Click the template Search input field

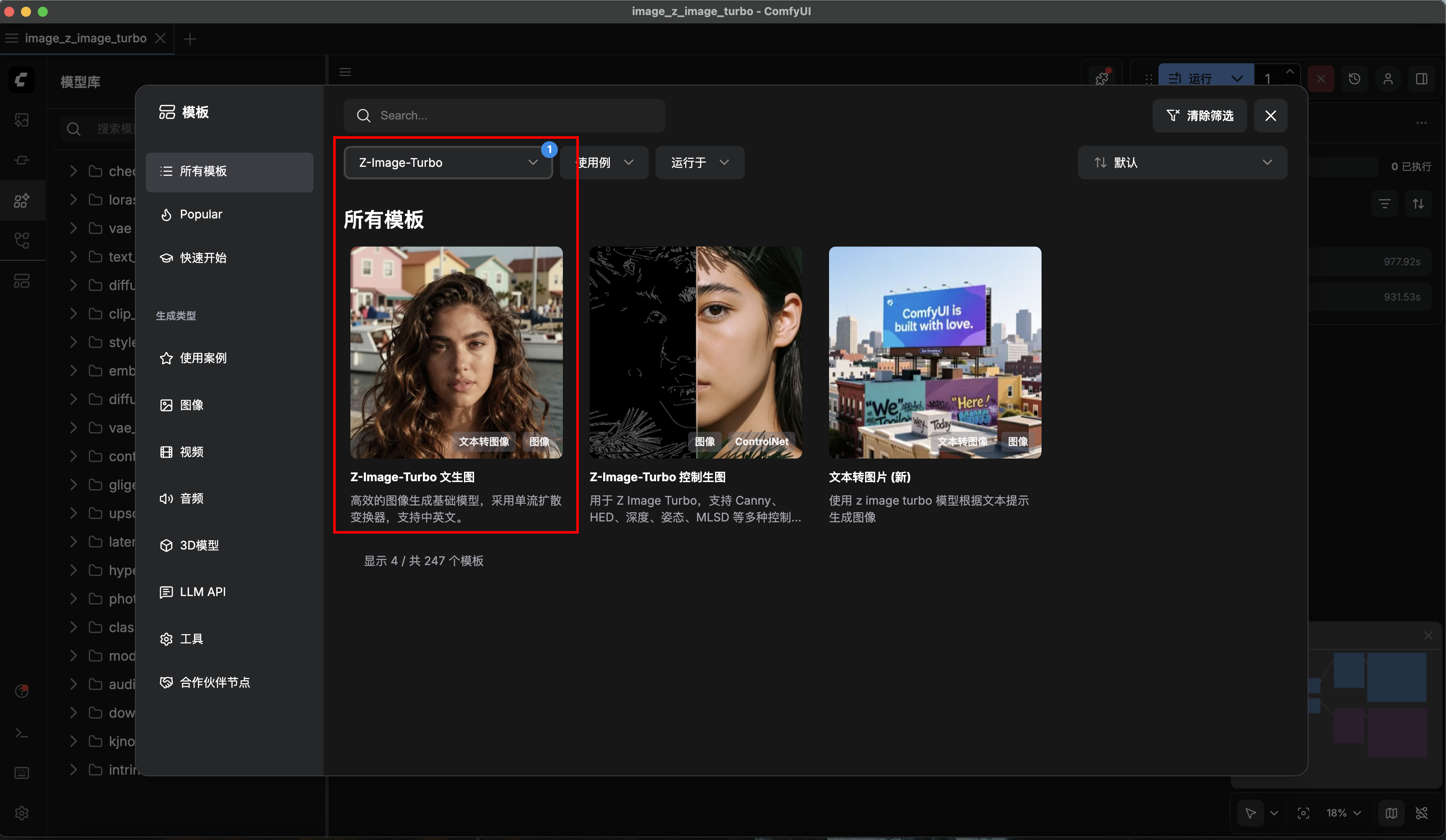(x=505, y=115)
